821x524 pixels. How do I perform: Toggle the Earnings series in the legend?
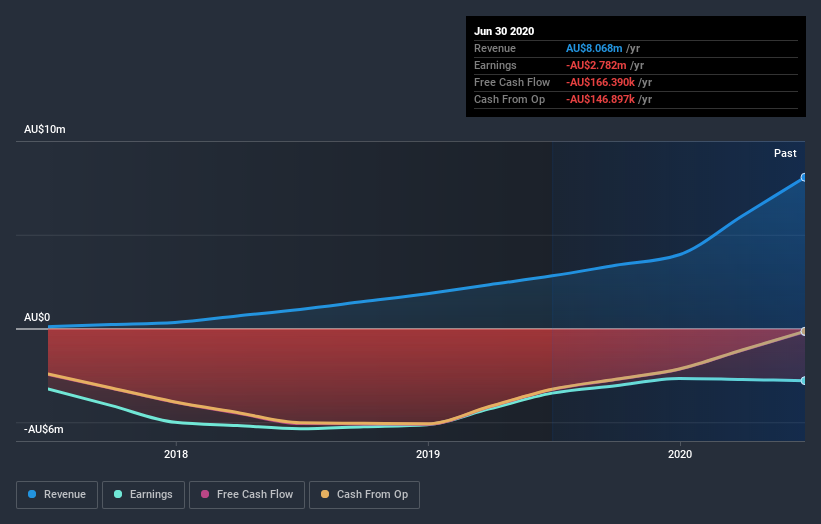[x=143, y=495]
